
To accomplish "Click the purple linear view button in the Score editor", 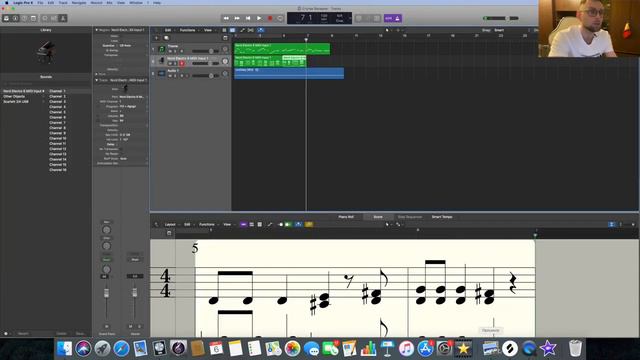I will (243, 224).
